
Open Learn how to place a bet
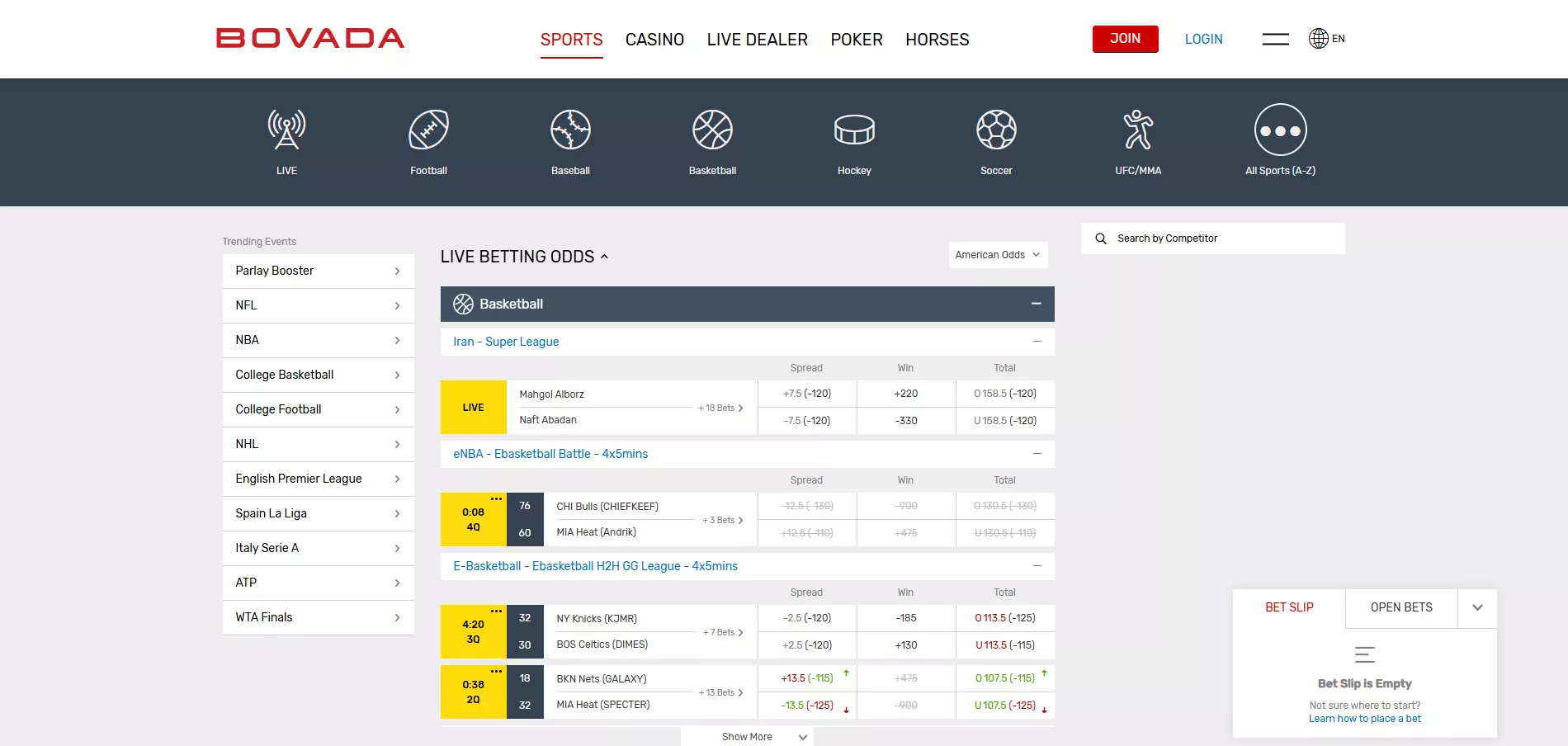coord(1364,719)
